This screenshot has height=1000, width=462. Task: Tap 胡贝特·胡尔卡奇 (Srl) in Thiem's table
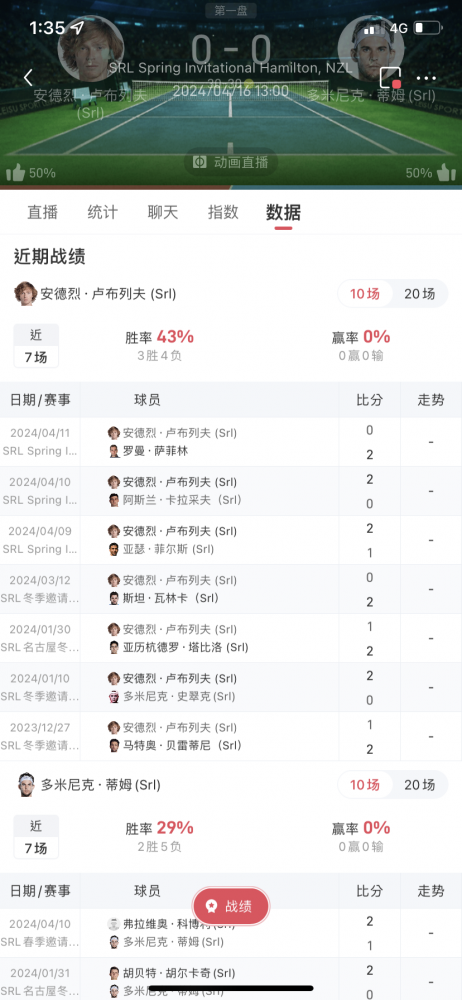click(179, 973)
